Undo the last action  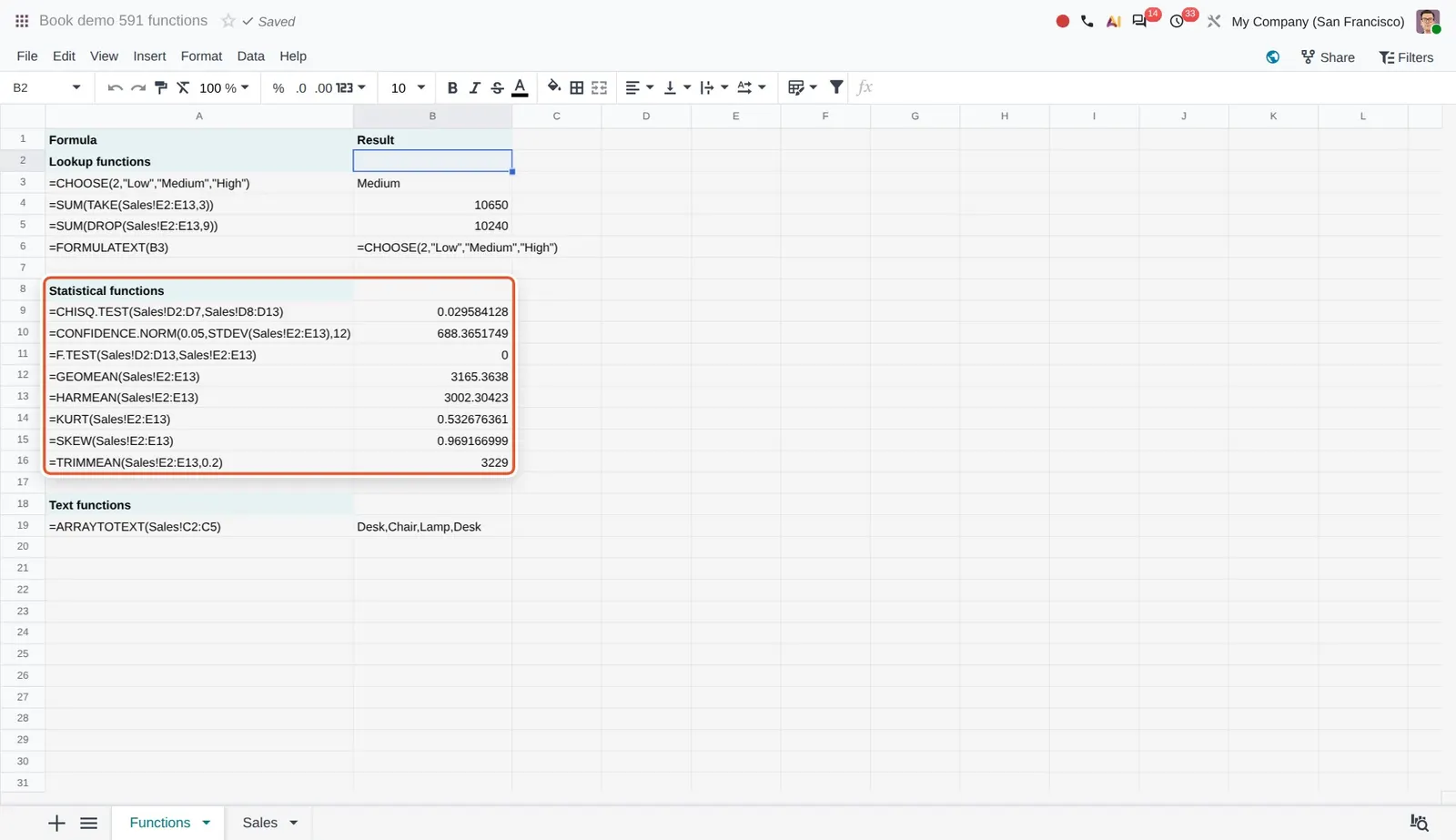(115, 88)
